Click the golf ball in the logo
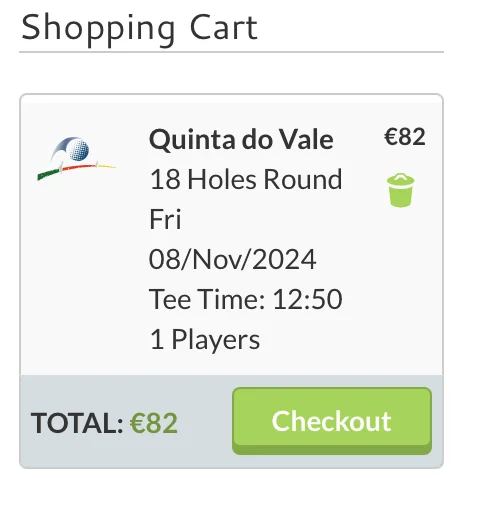Image resolution: width=477 pixels, height=505 pixels. point(79,150)
